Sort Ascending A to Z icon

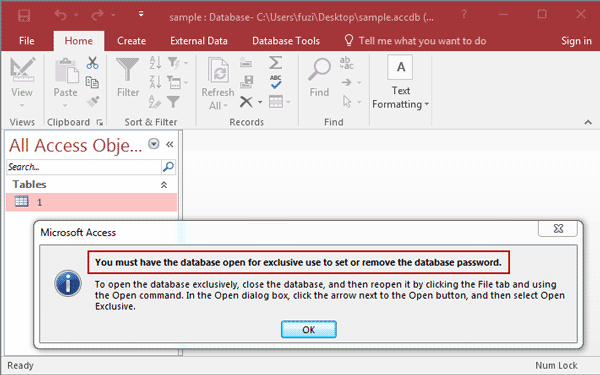pyautogui.click(x=155, y=62)
